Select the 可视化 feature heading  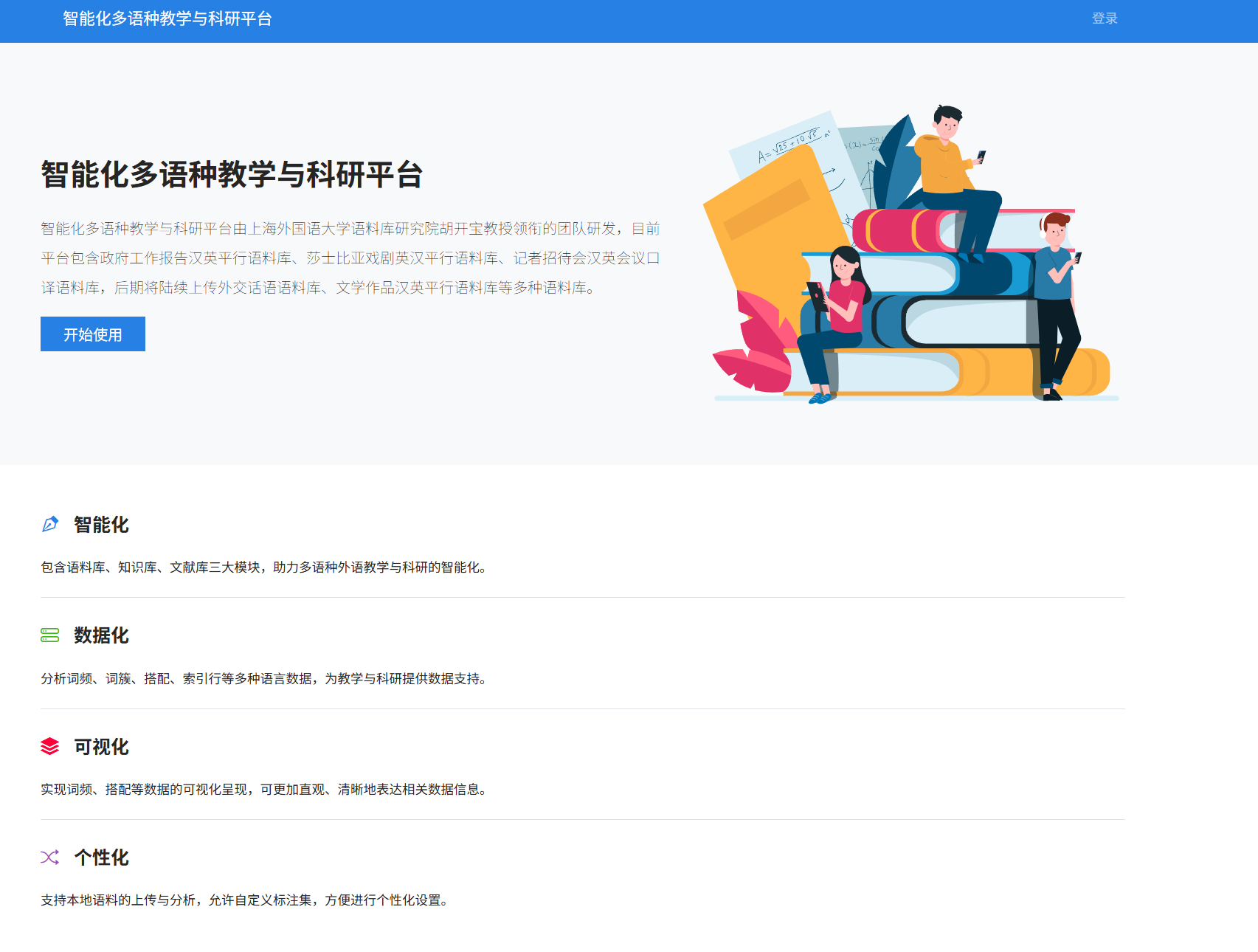101,747
